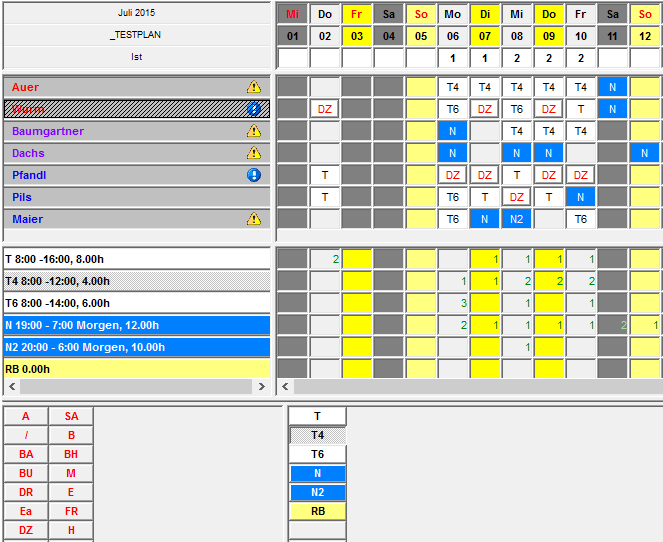Open the warning icon on the Maier row
The height and width of the screenshot is (542, 663).
coord(254,219)
